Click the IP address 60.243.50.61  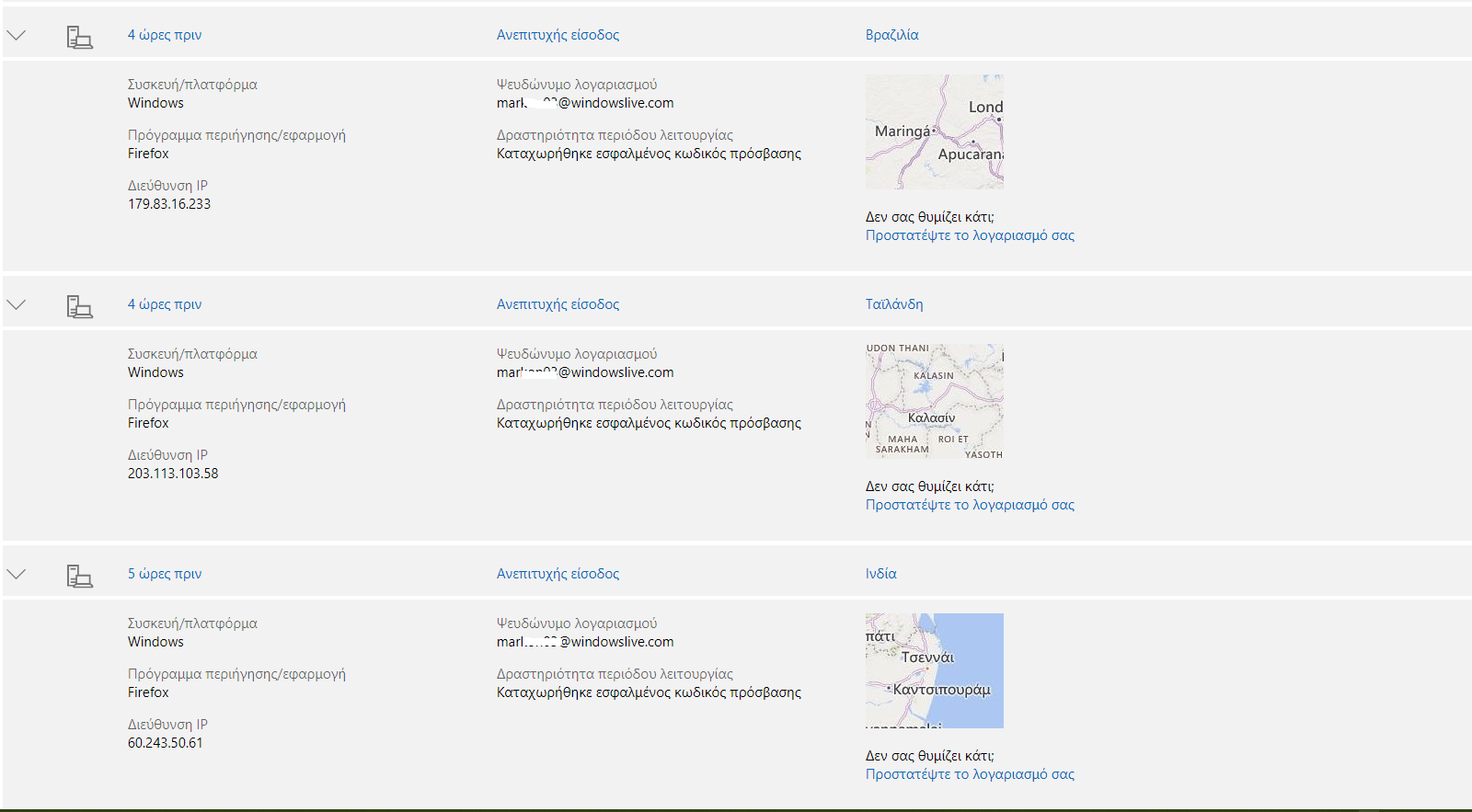(x=166, y=743)
